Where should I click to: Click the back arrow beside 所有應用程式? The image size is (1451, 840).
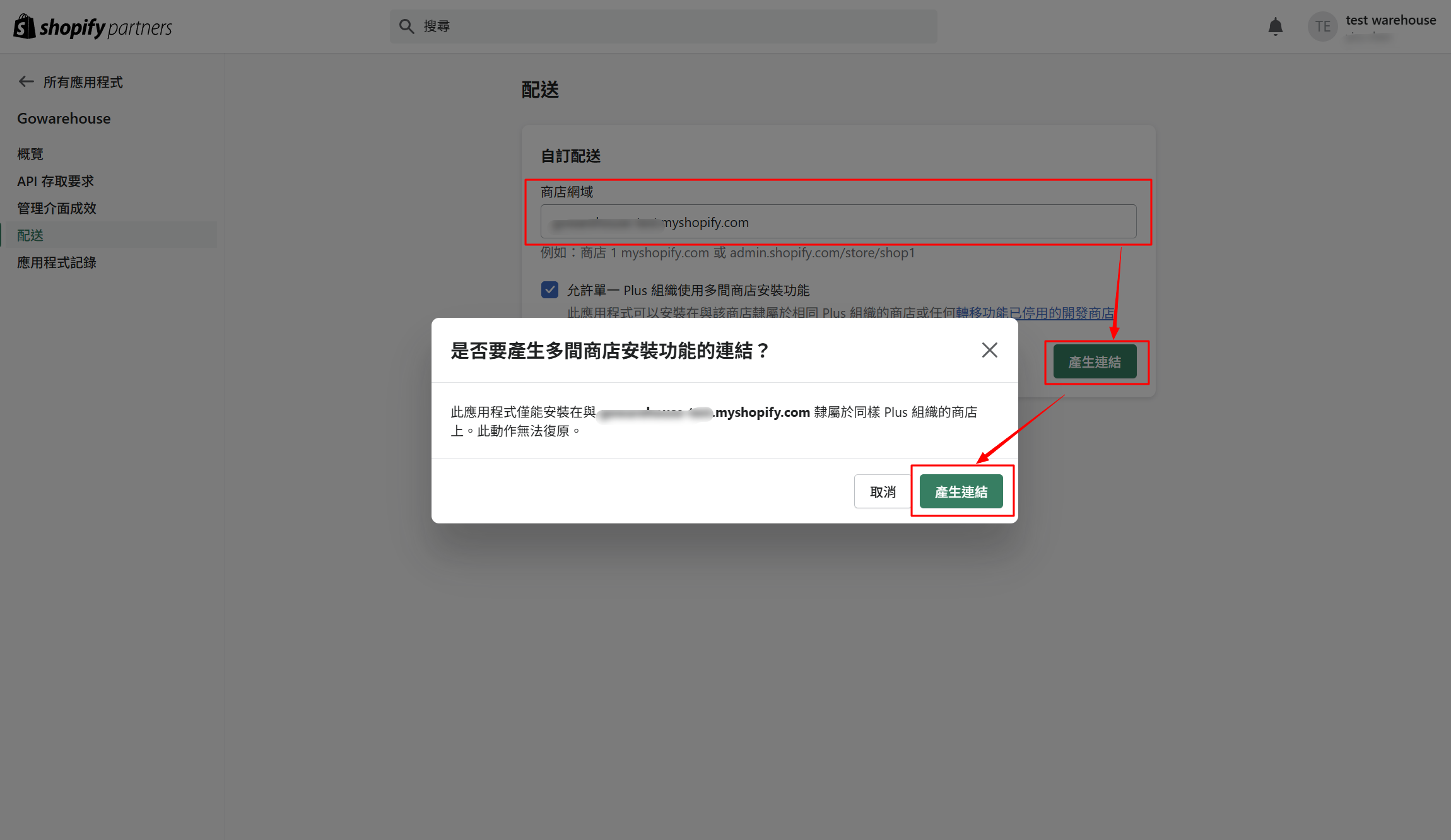point(26,81)
